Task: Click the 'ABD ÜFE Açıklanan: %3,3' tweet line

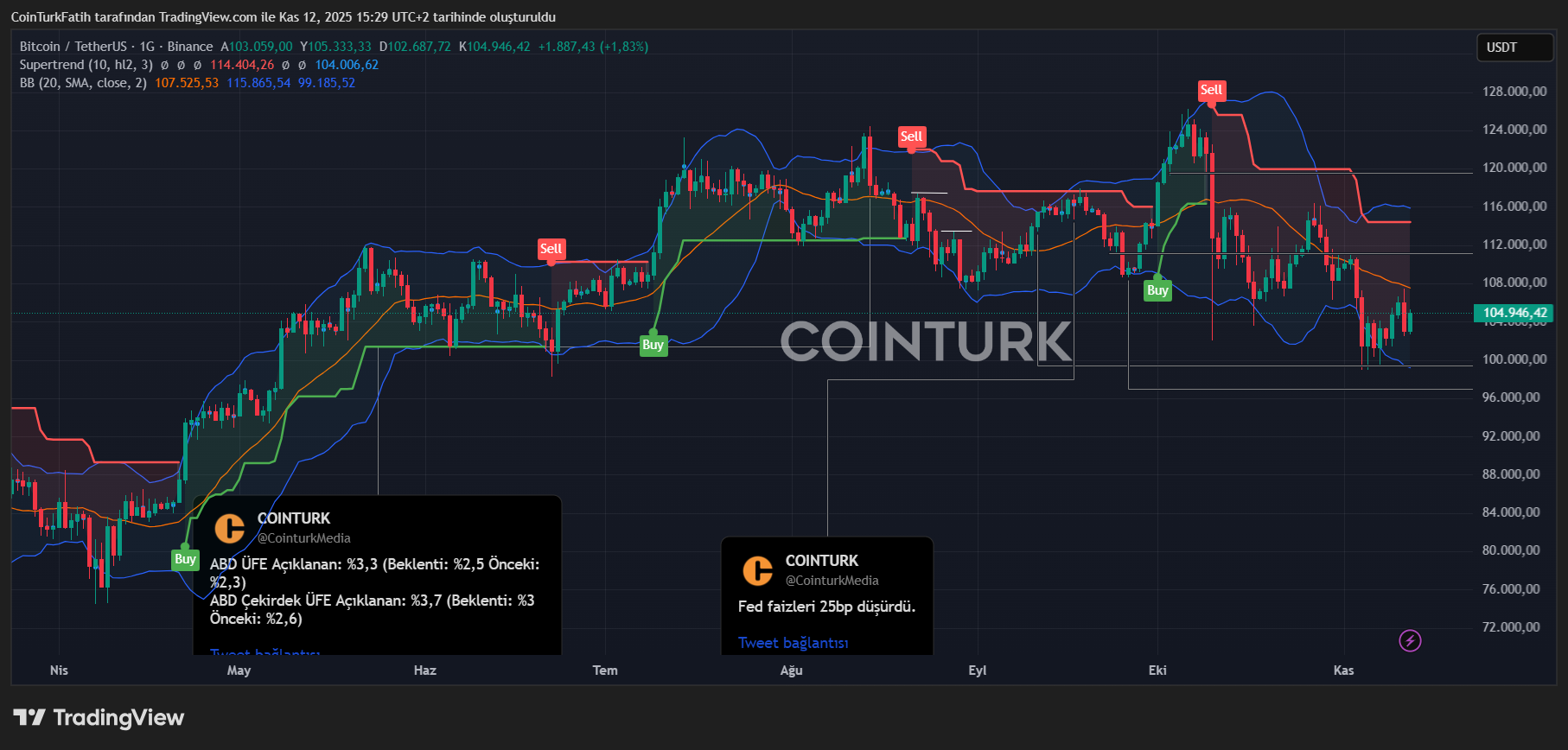Action: tap(374, 573)
